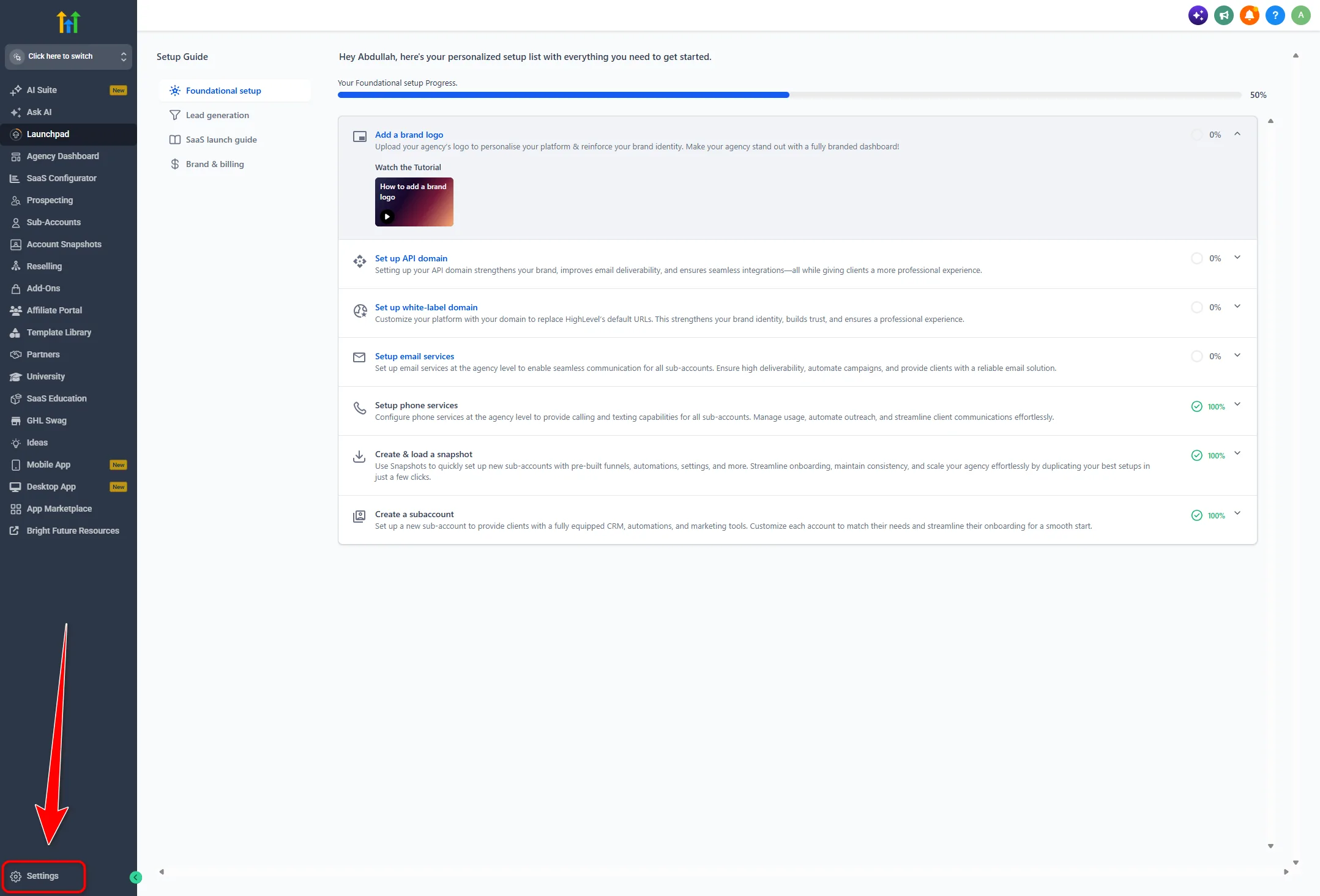Open the user avatar 'A' menu
The width and height of the screenshot is (1320, 896).
click(x=1300, y=15)
